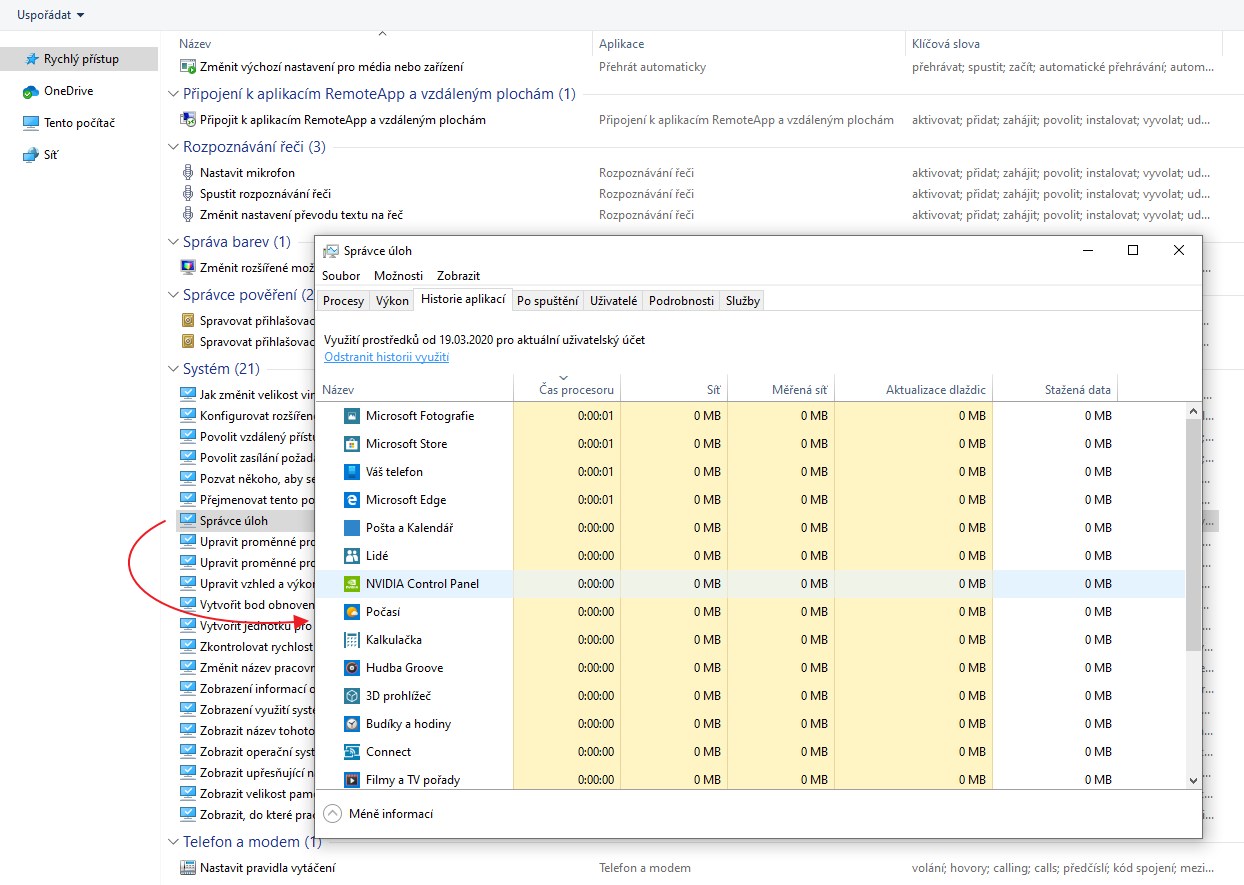The height and width of the screenshot is (885, 1244).
Task: Click the Nastavit pravidla vytáčení phone icon
Action: [188, 868]
